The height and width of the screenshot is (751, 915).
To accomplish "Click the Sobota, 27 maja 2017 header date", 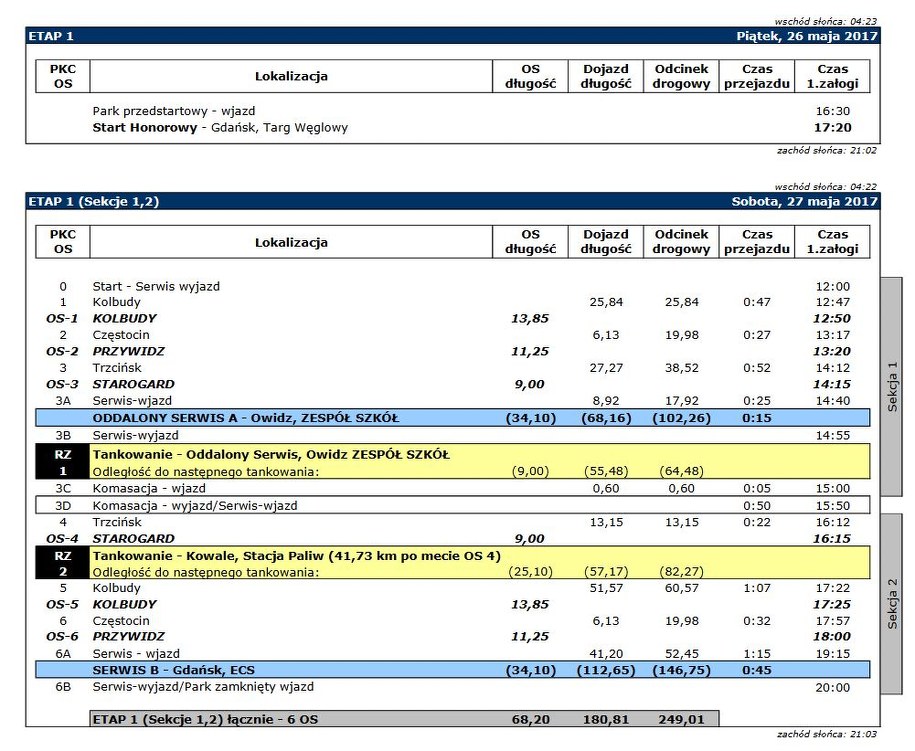I will click(806, 201).
